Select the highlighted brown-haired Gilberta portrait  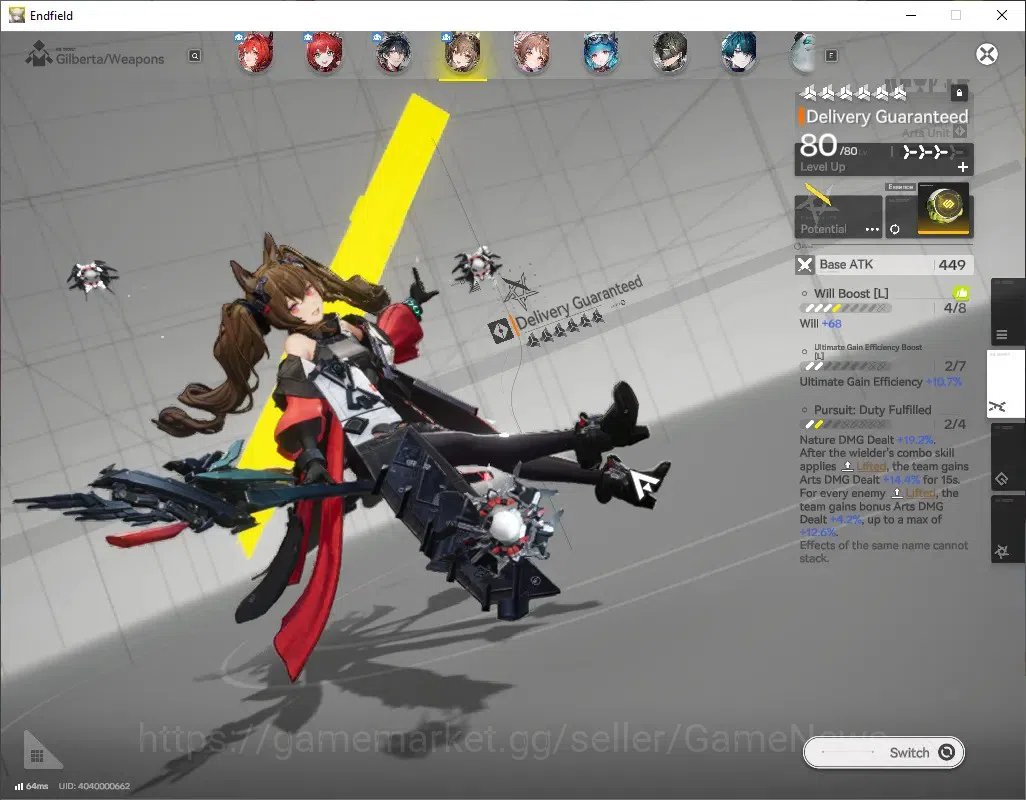tap(463, 53)
